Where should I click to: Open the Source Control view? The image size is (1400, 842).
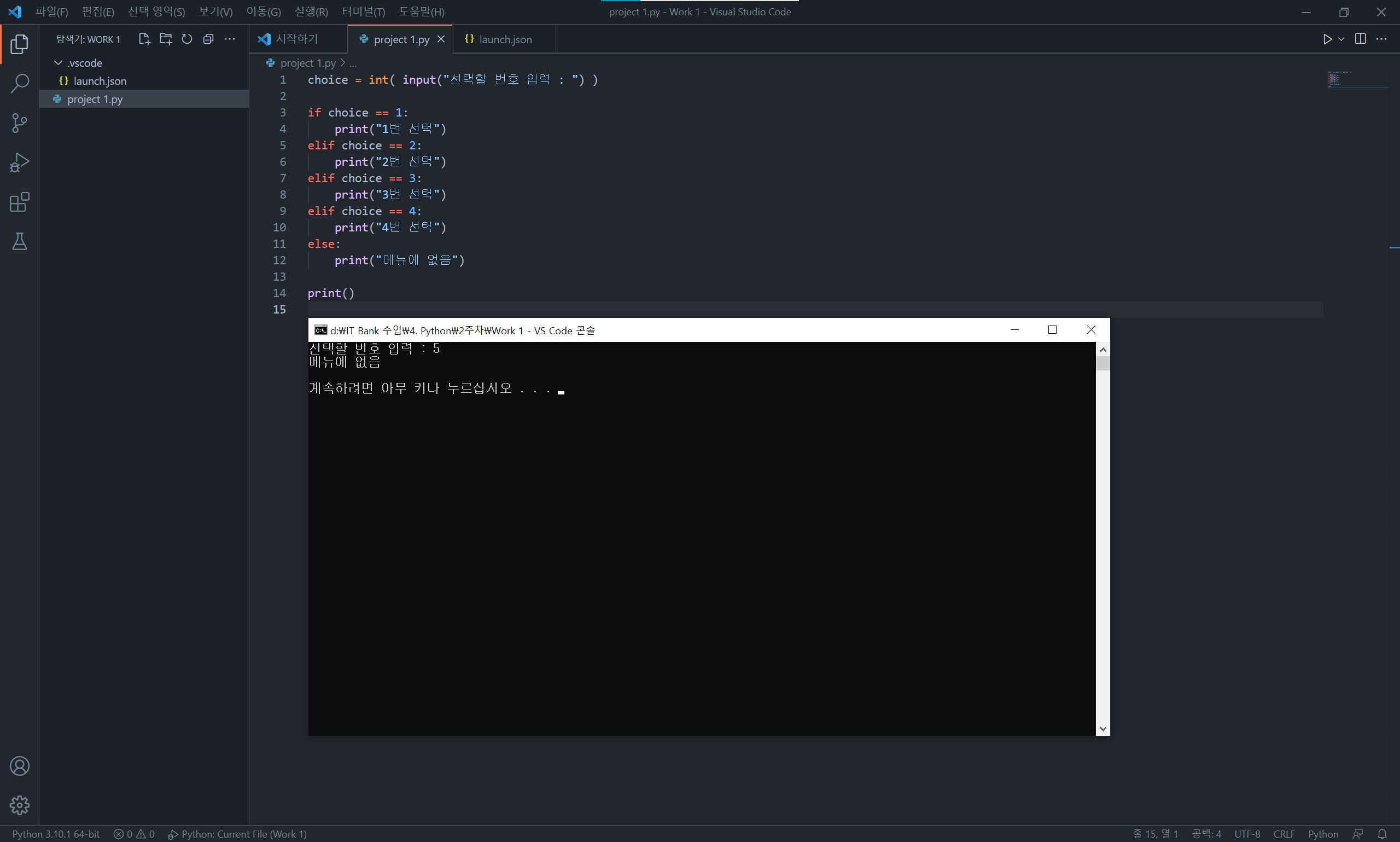(19, 123)
